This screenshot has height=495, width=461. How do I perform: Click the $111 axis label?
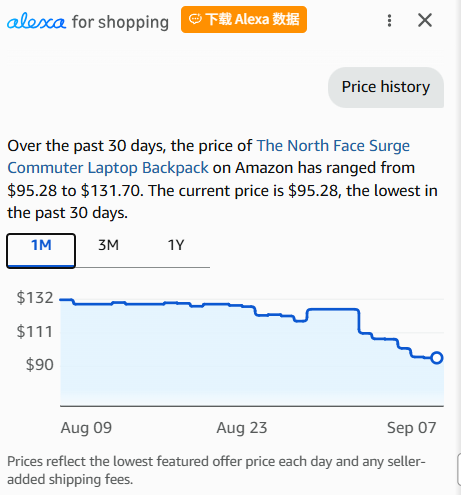[x=35, y=332]
